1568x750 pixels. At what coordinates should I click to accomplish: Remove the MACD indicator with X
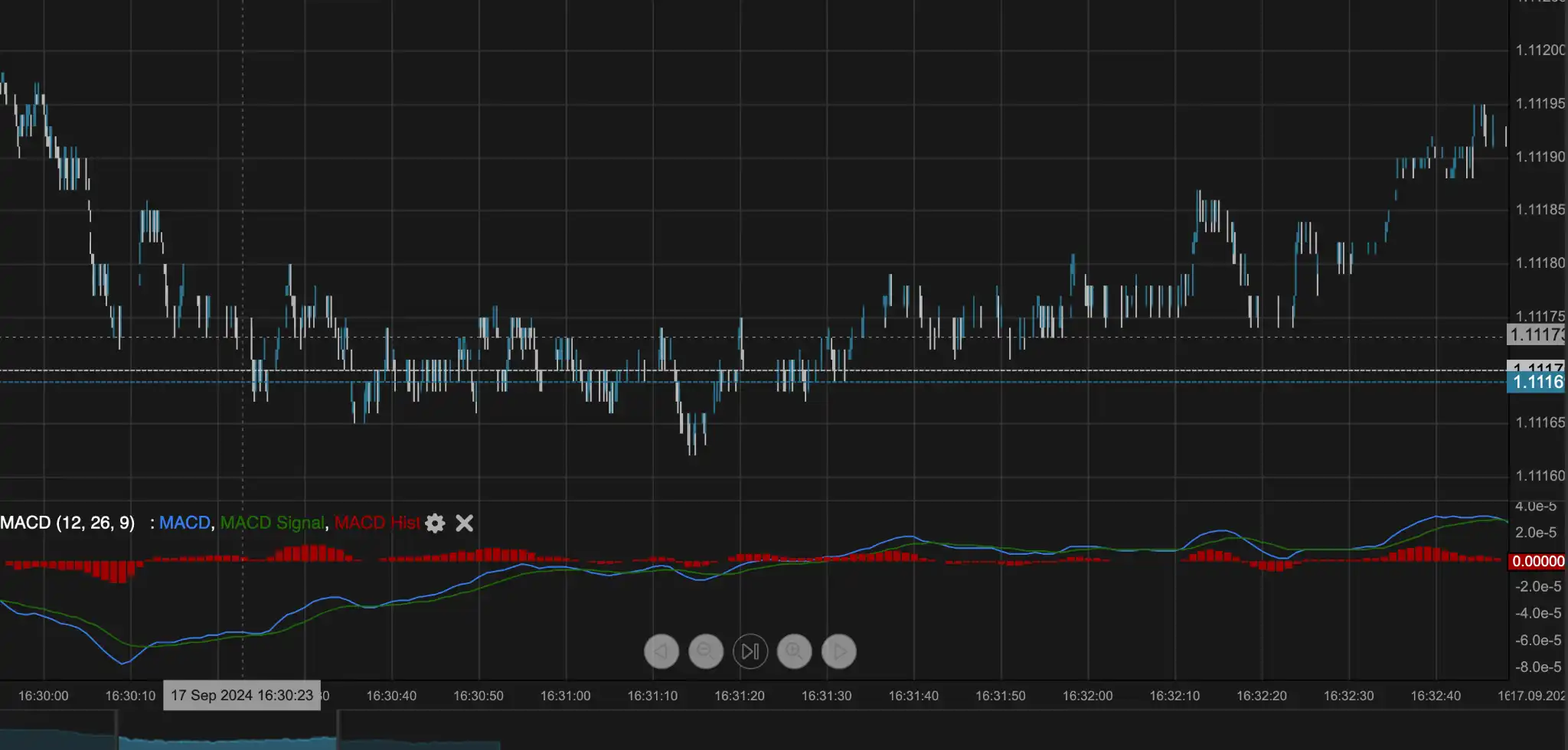tap(464, 523)
